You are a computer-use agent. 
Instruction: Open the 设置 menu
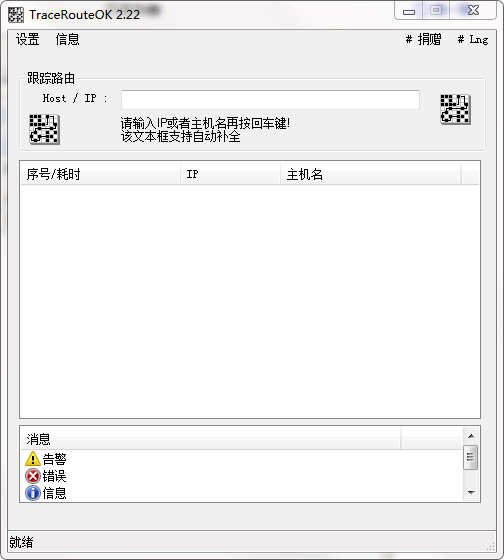(x=28, y=39)
